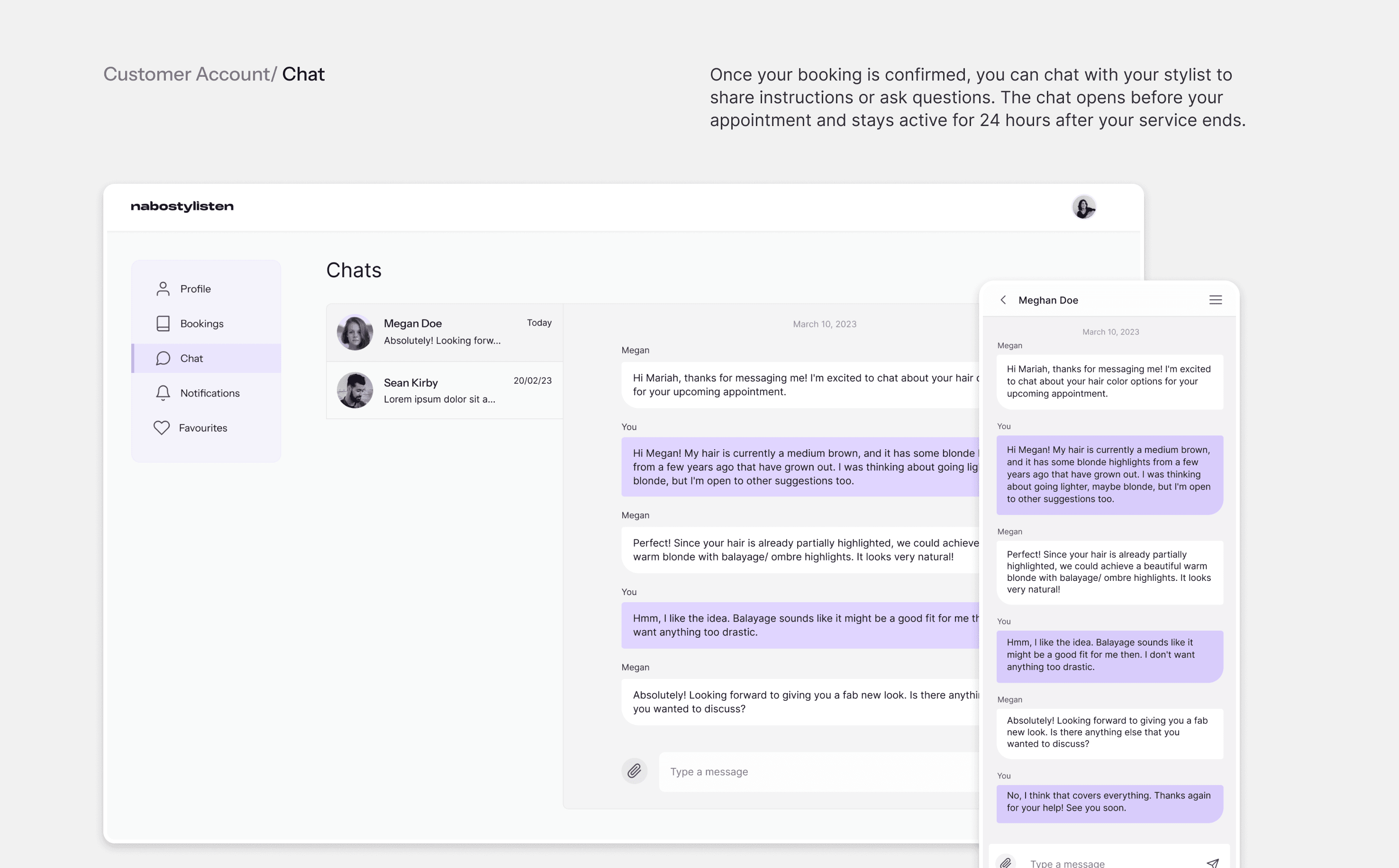1399x868 pixels.
Task: Click the nabostylisten logo
Action: pos(182,207)
